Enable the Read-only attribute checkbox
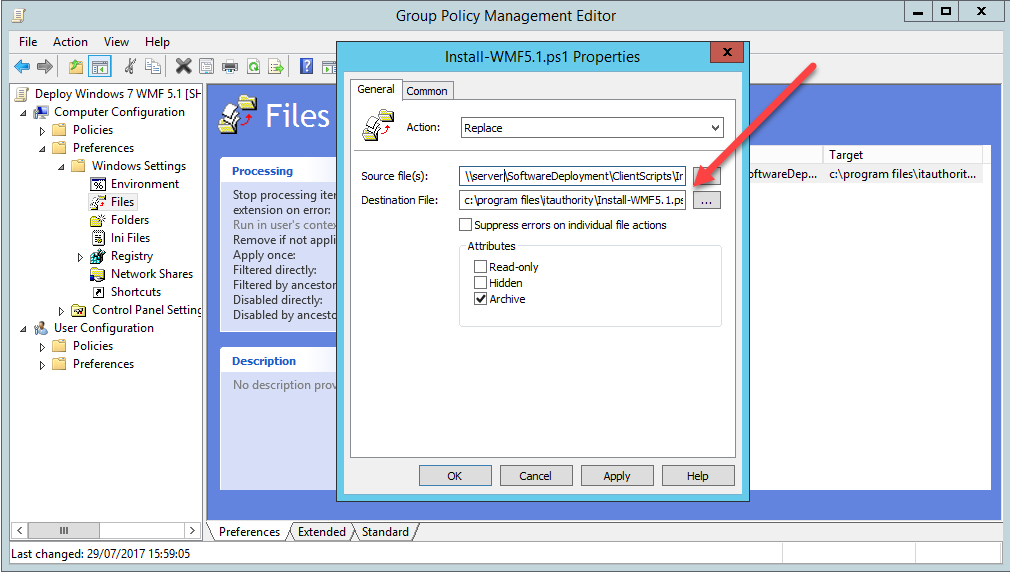The height and width of the screenshot is (572, 1010). 481,267
